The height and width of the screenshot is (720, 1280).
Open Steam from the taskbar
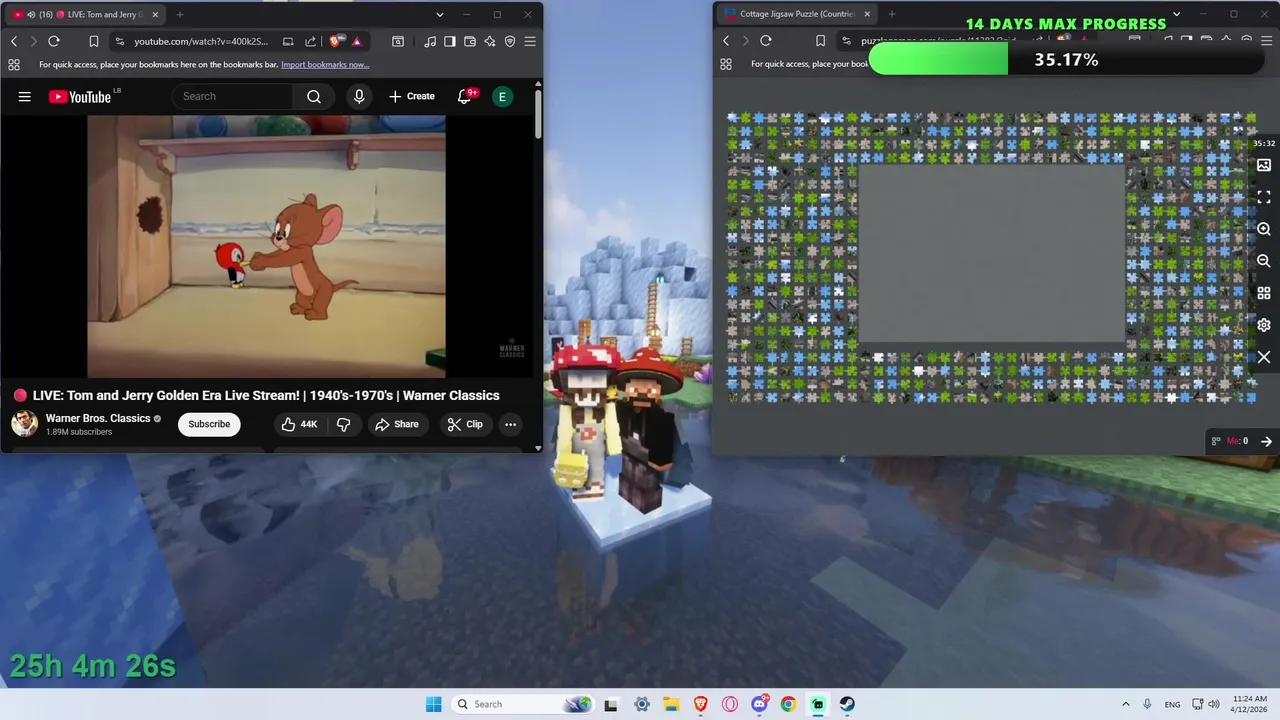point(847,704)
